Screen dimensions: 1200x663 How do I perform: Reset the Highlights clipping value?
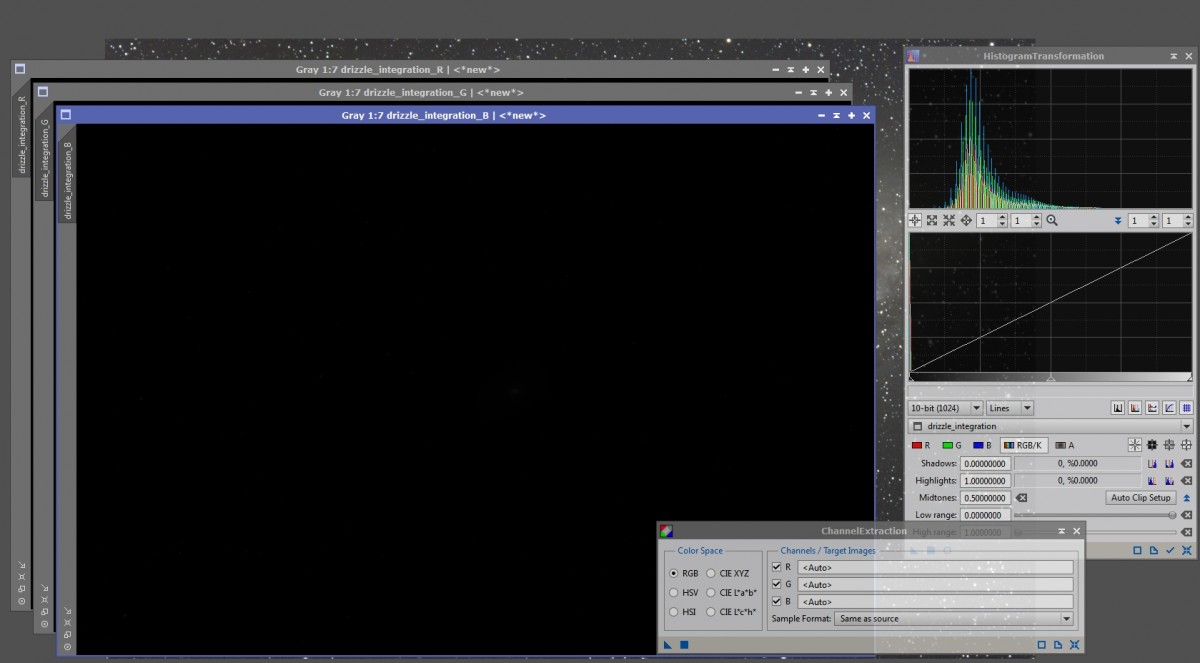[1187, 481]
